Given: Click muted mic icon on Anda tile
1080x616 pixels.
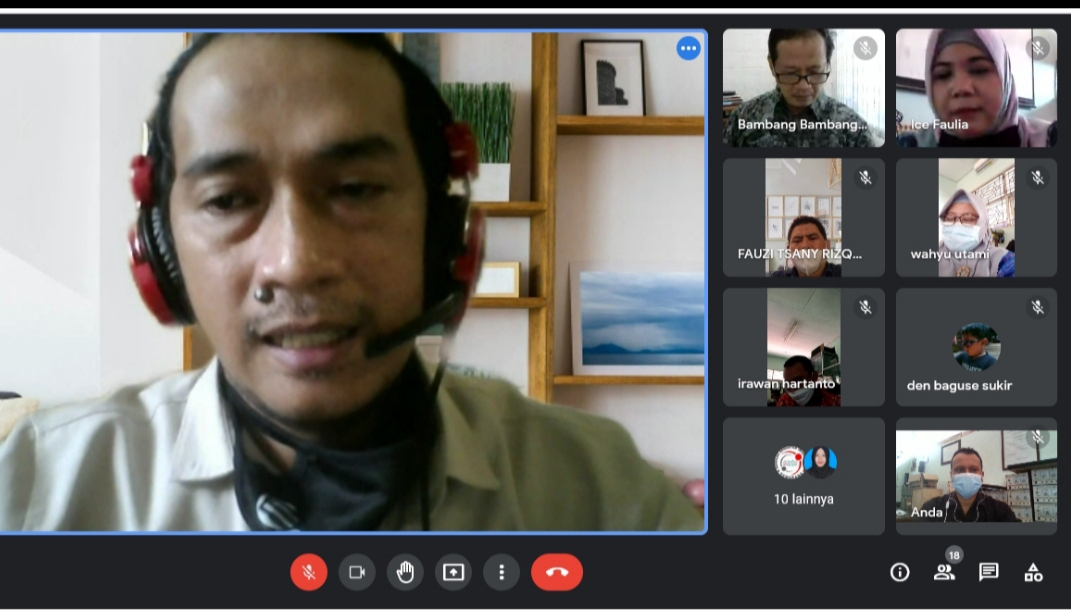Looking at the screenshot, I should (x=1037, y=437).
